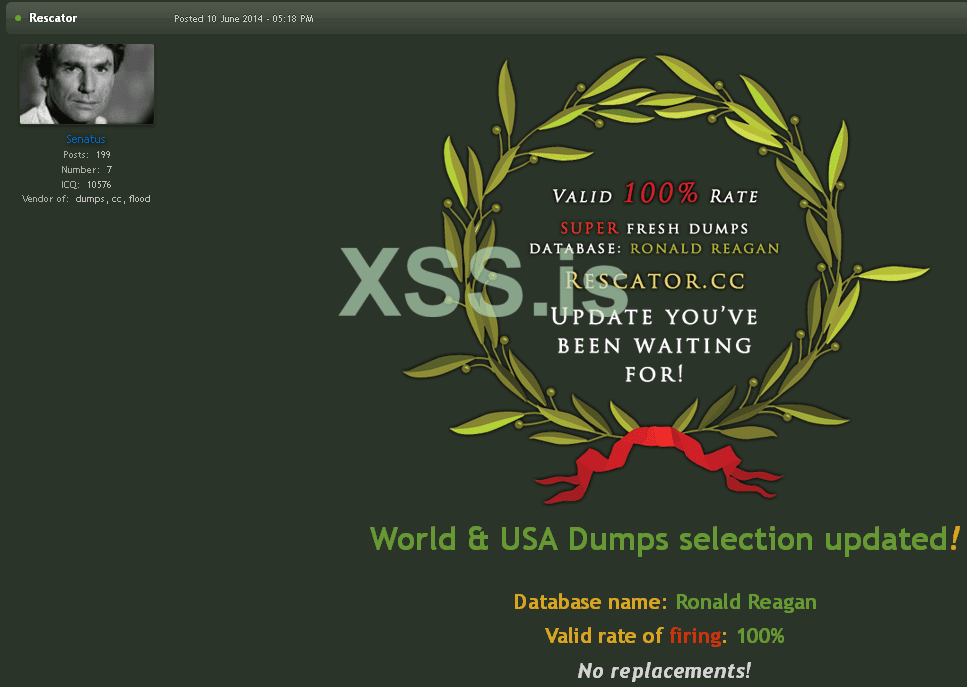This screenshot has width=967, height=687.
Task: Click 'Valid 100% Rate' text in banner
Action: pyautogui.click(x=655, y=194)
